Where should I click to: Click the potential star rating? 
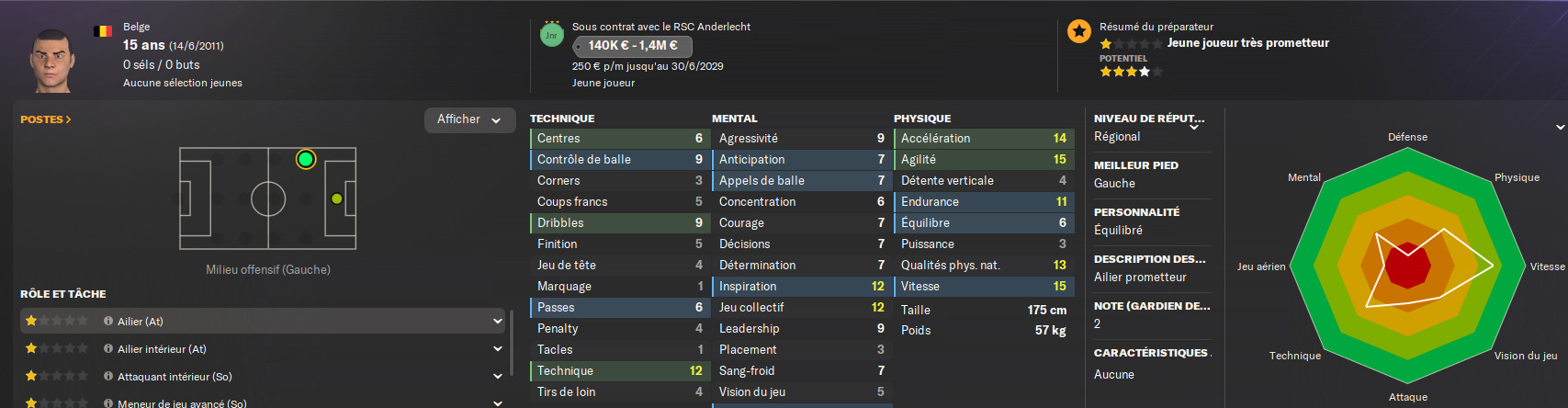point(1130,72)
